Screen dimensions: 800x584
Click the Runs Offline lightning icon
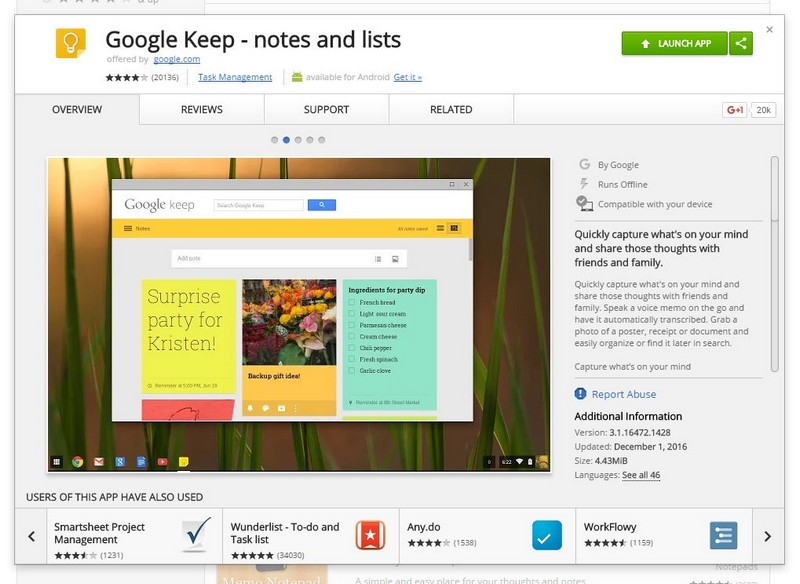click(584, 184)
